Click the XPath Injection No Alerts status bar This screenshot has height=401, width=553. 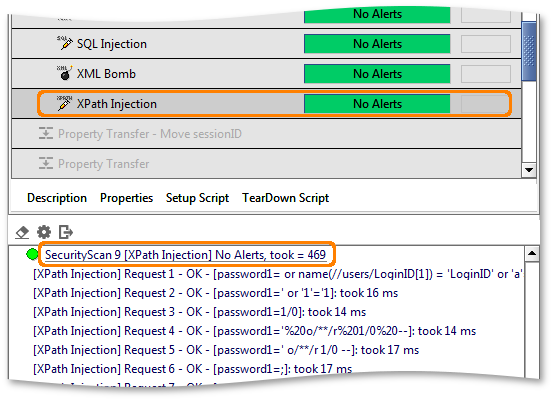coord(377,104)
